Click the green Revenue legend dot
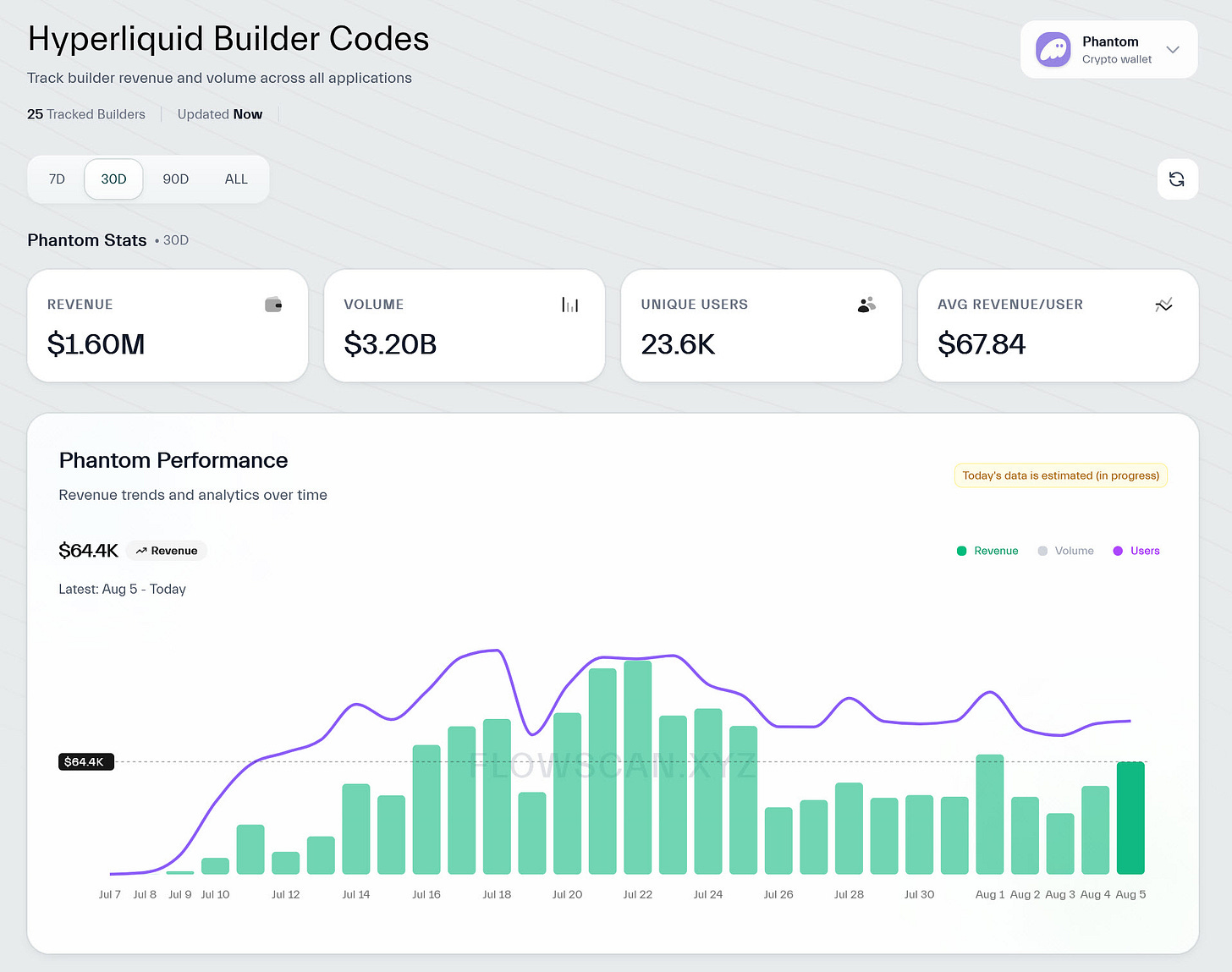 pos(961,551)
